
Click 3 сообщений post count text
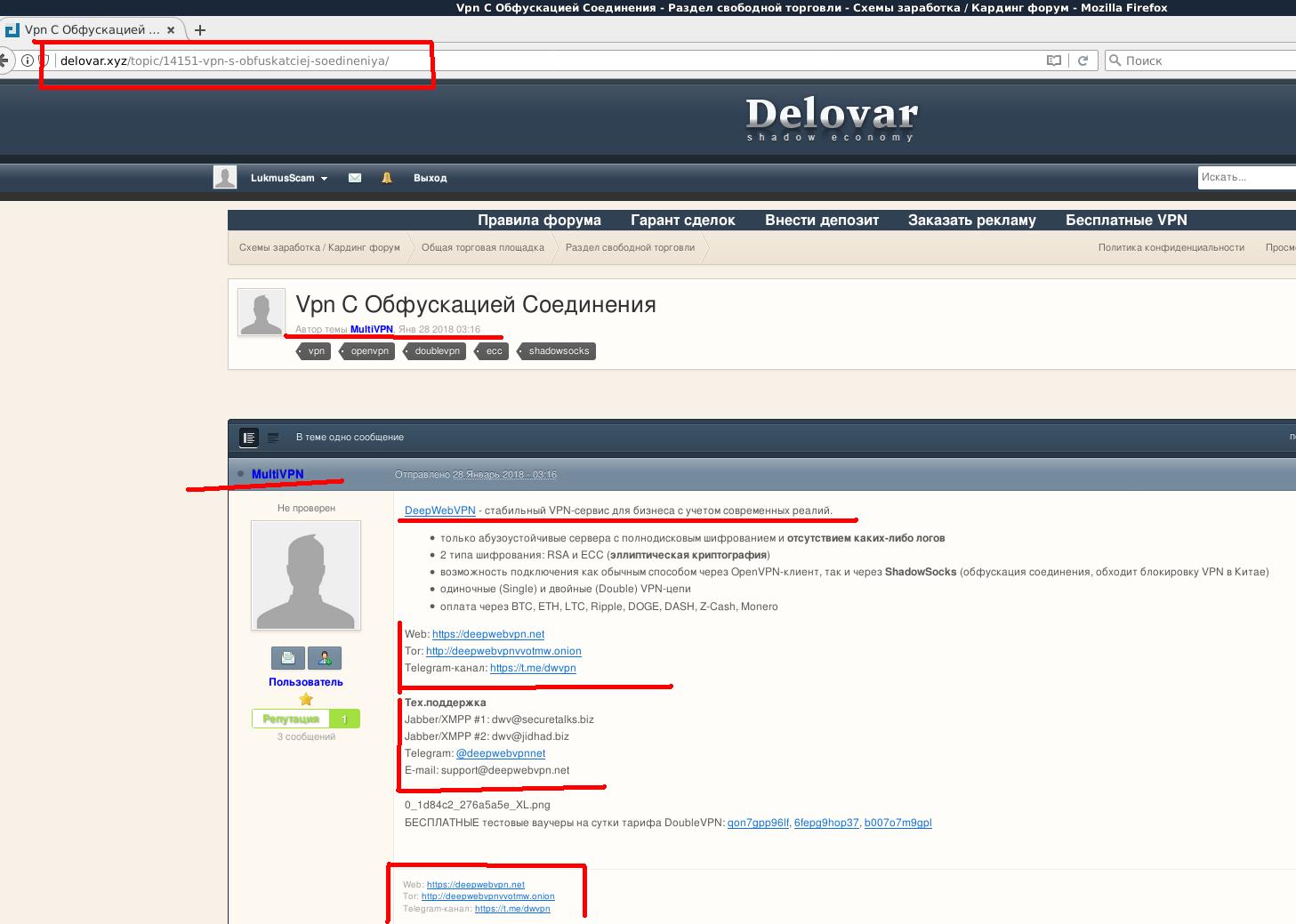(x=306, y=736)
